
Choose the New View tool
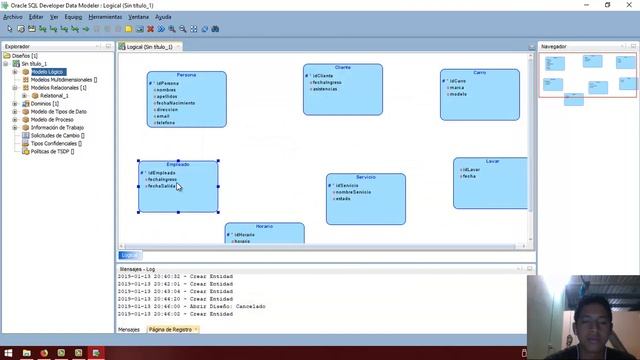tap(32, 29)
